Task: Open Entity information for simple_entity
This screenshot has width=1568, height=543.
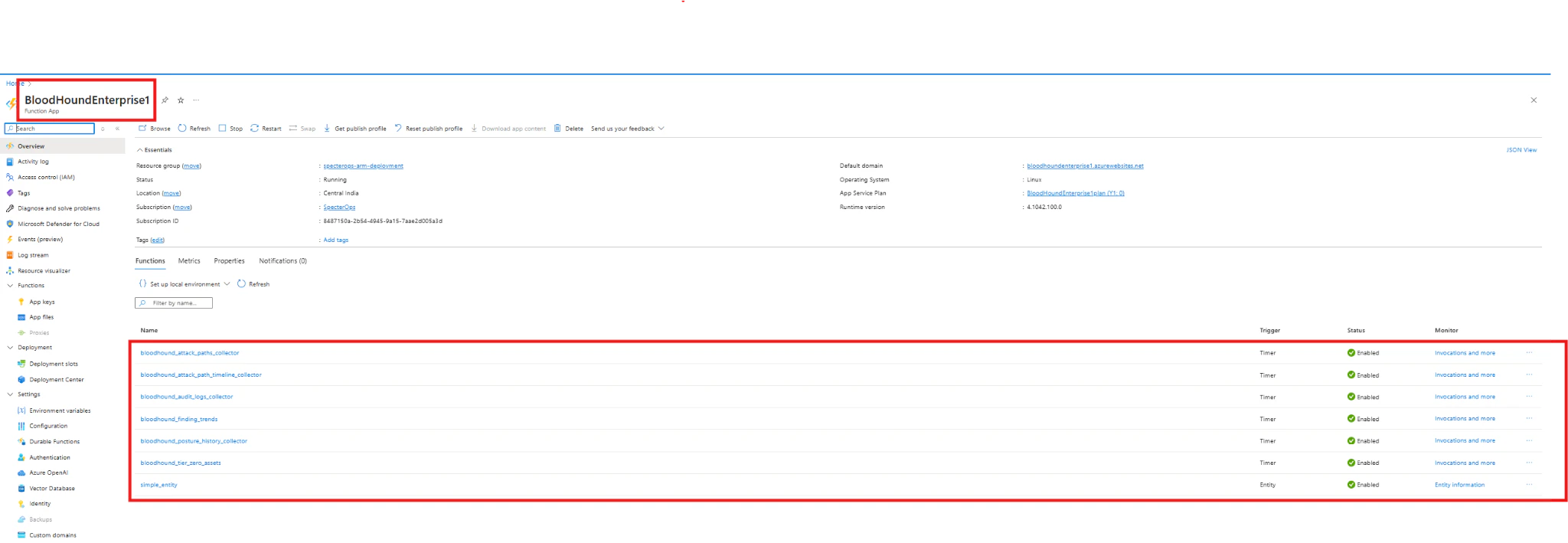Action: tap(1459, 485)
